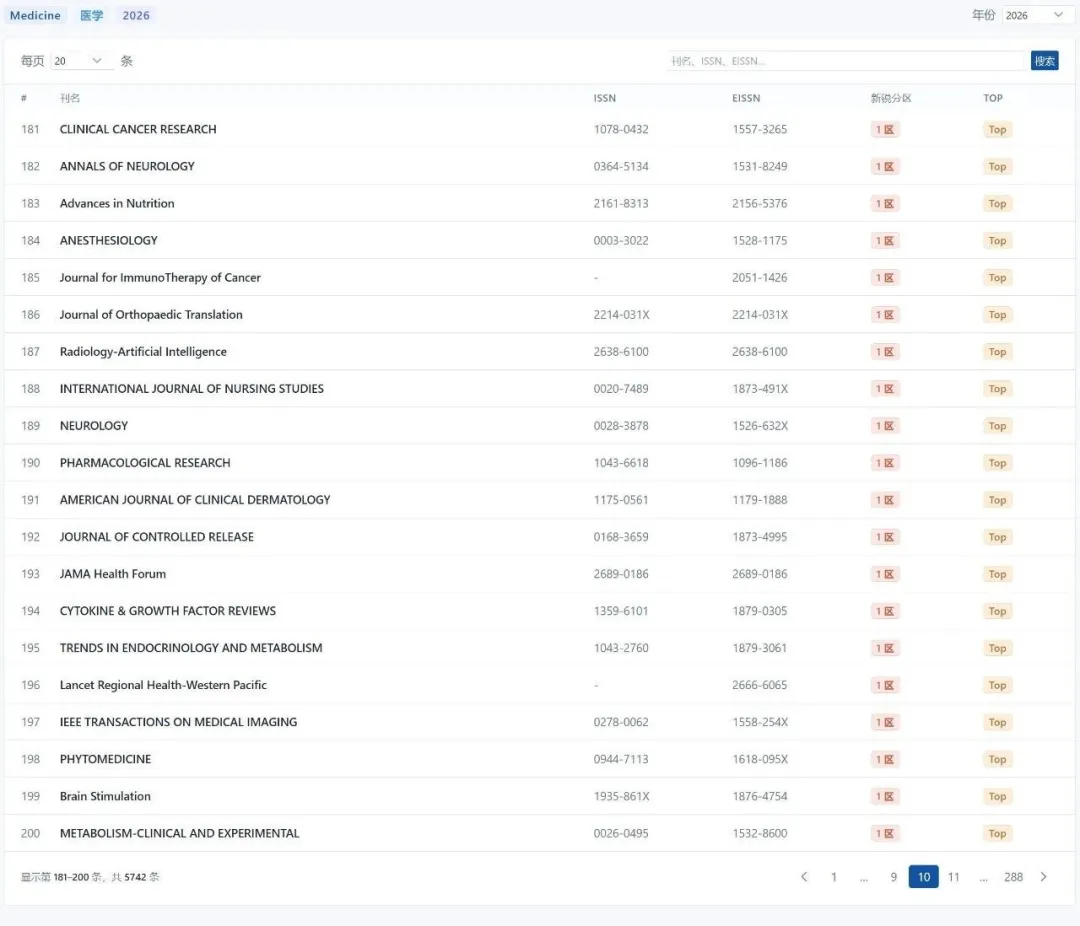
Task: Go to page 11 in pagination
Action: [954, 877]
